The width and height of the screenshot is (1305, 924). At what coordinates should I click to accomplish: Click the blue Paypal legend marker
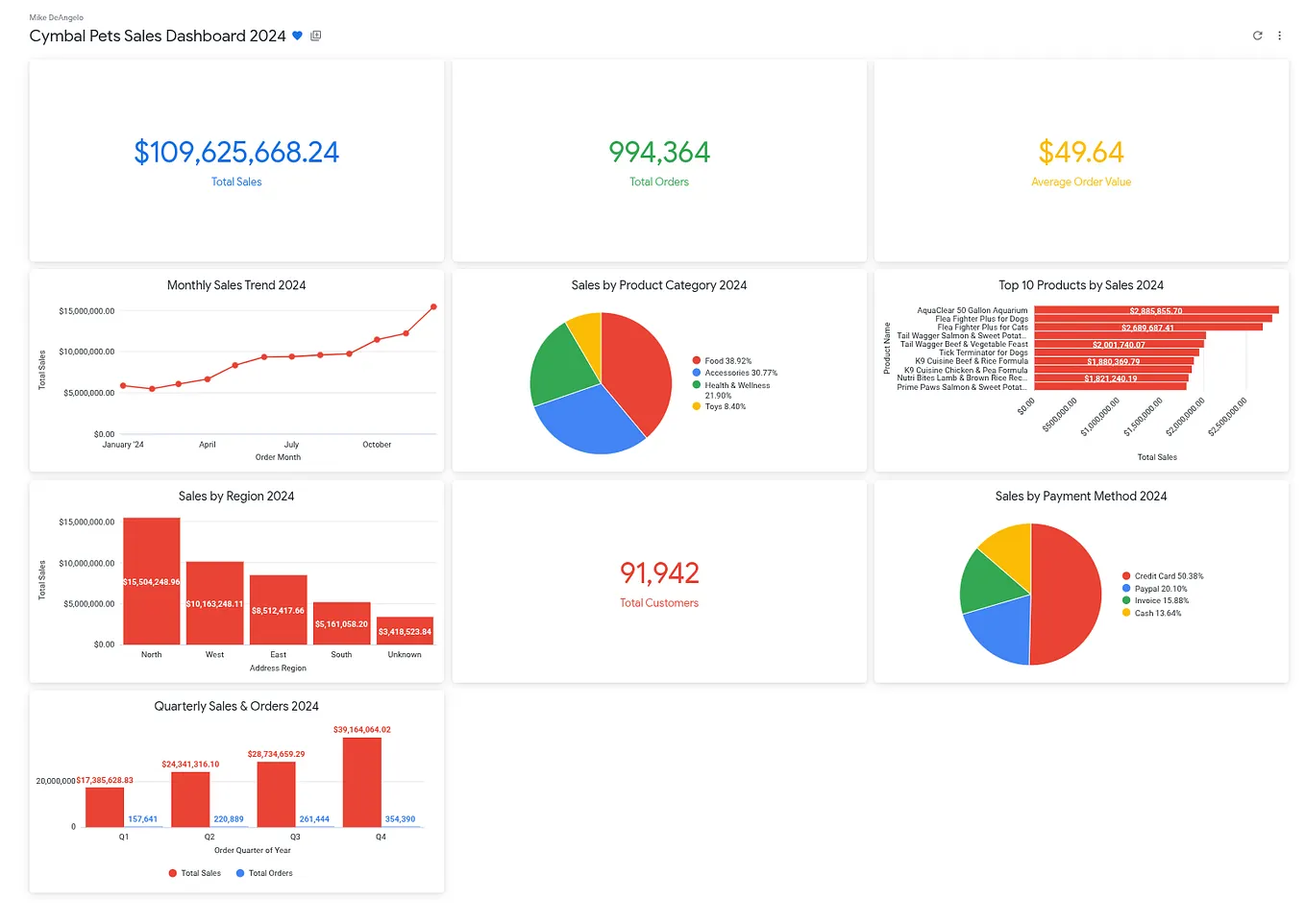point(1128,588)
